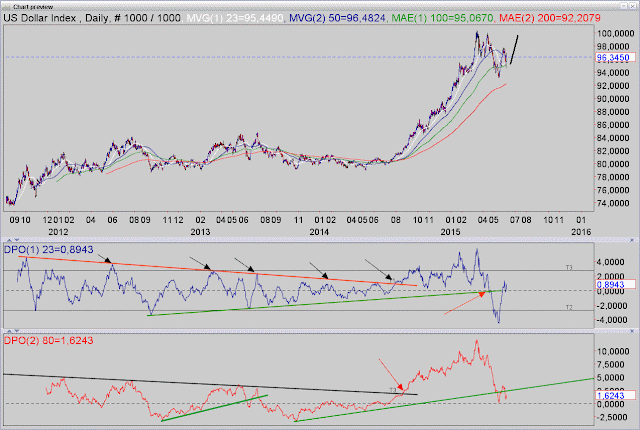640x430 pixels.
Task: Click the 10,0000 axis label in the DPO(2) panel
Action: coord(613,351)
